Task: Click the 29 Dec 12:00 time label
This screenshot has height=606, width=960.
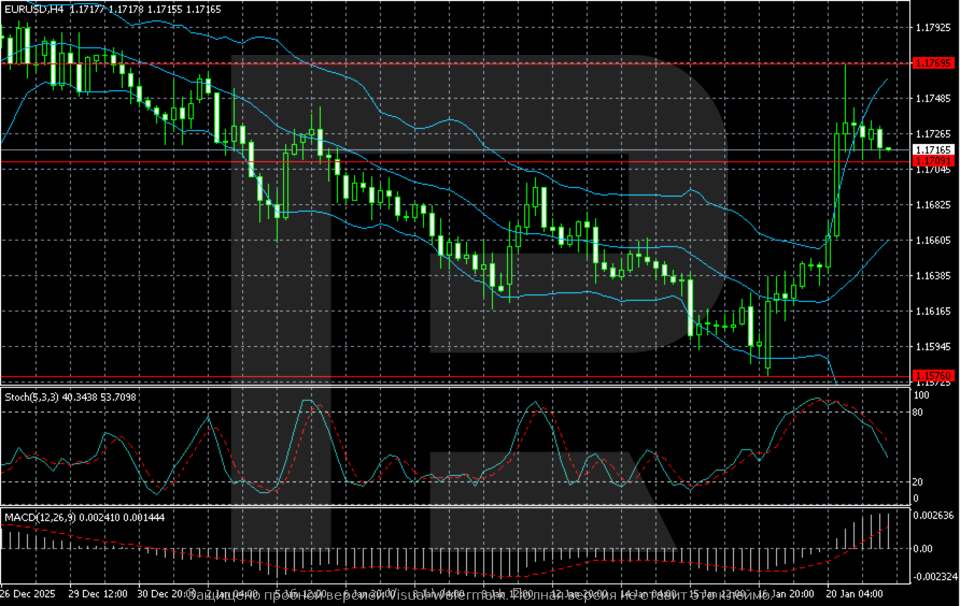Action: pos(98,595)
